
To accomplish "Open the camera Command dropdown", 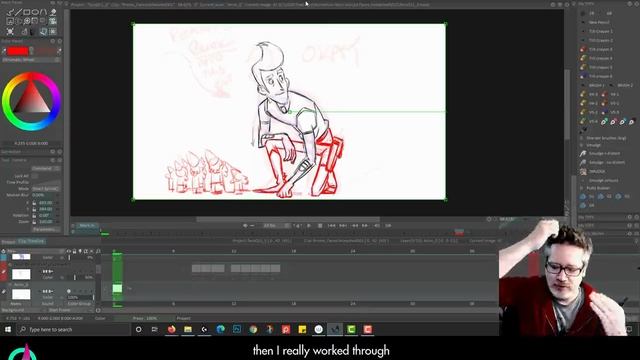I will (x=46, y=168).
